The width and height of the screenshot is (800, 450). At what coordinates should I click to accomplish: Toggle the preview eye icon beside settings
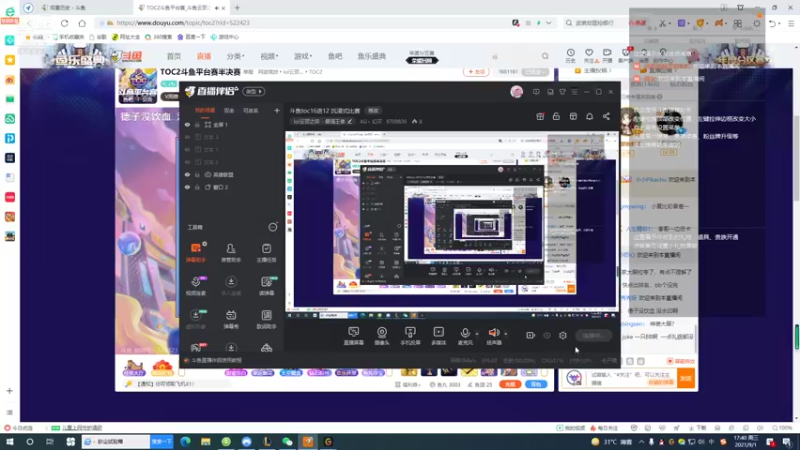pos(546,335)
